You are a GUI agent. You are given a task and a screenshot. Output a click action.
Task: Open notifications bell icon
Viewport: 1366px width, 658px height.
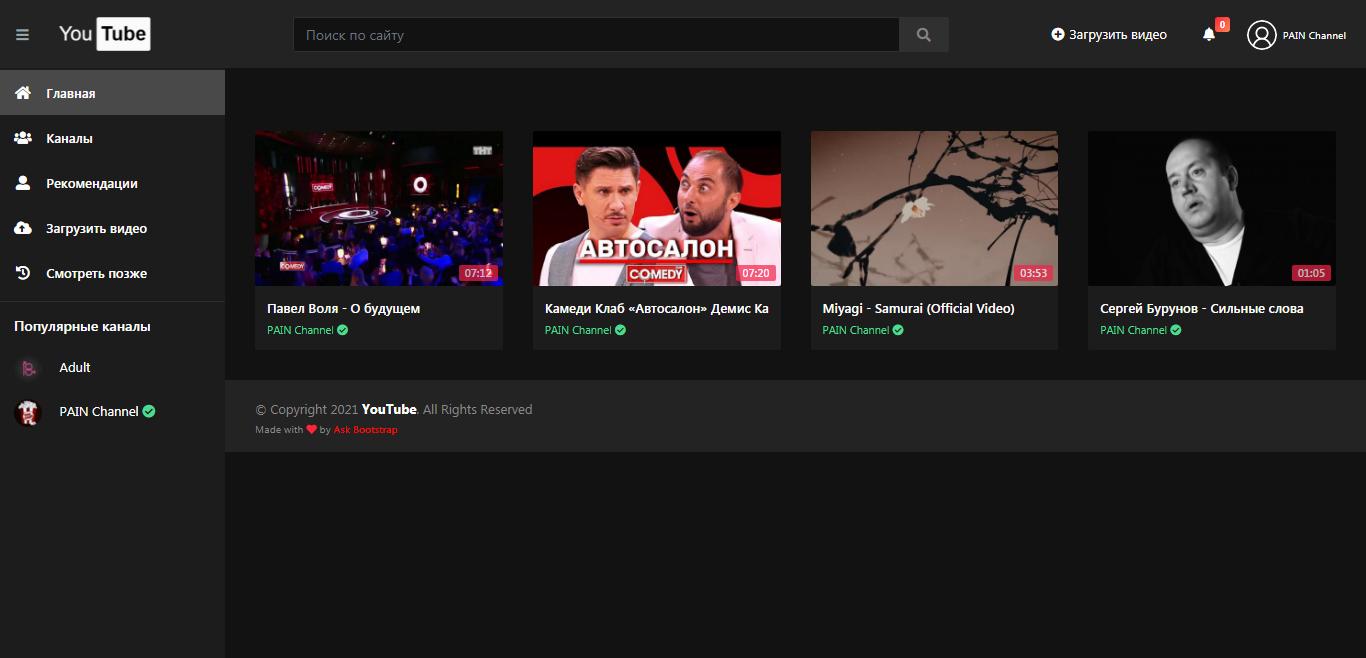tap(1209, 35)
